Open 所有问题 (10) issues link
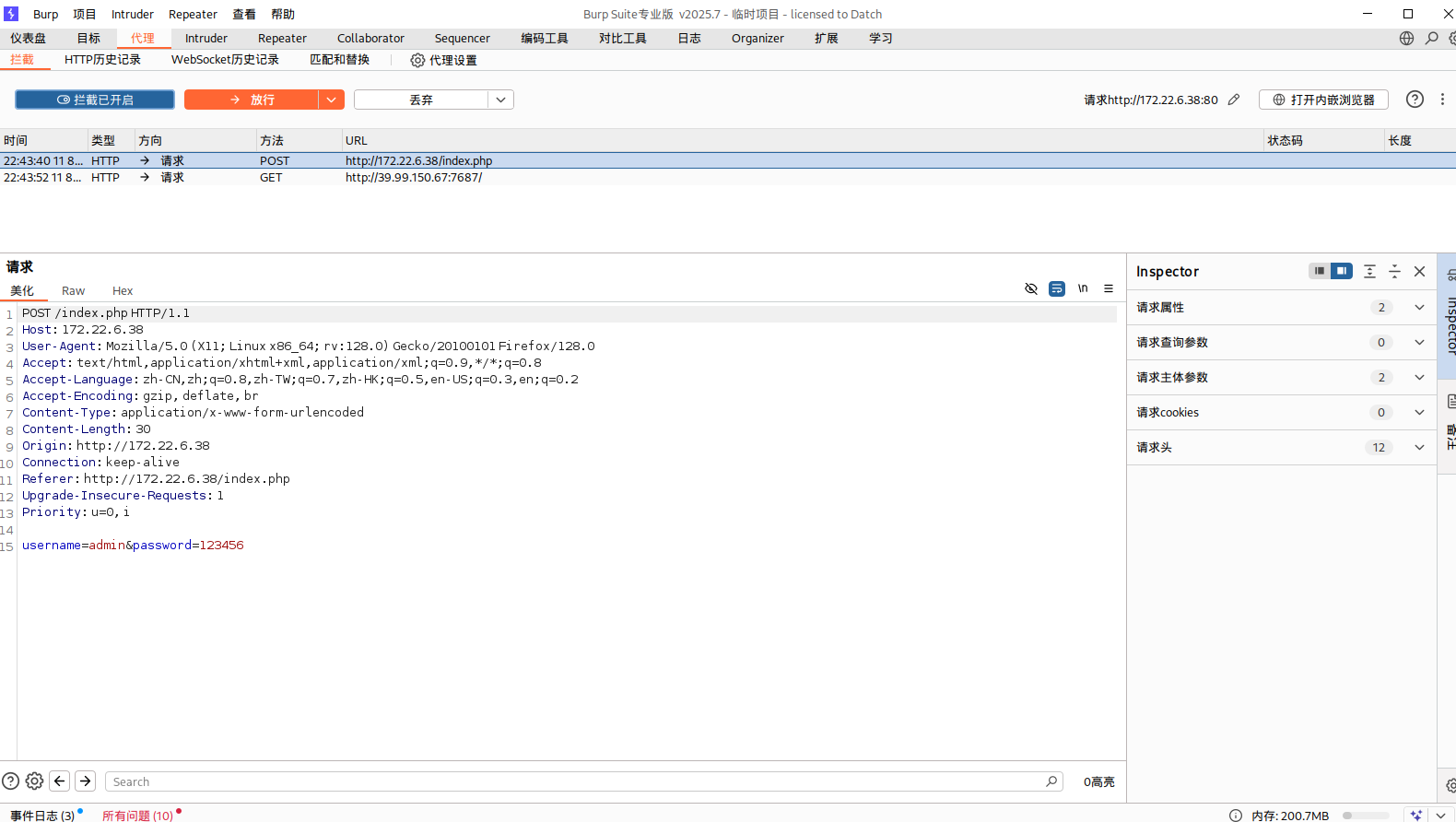The width and height of the screenshot is (1456, 822). coord(137,816)
